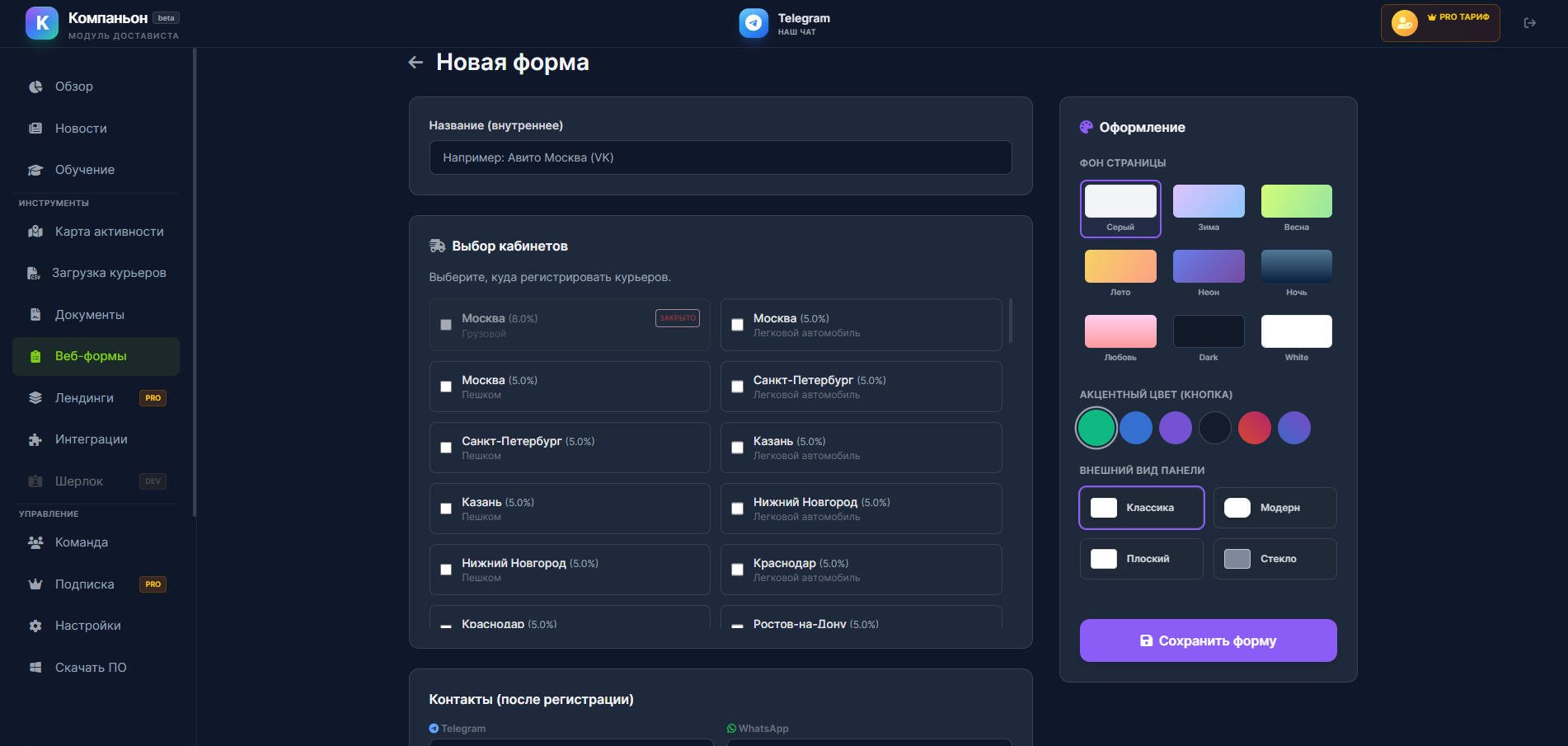Screen dimensions: 1568x746
Task: Open the Документы menu item
Action: pos(89,315)
